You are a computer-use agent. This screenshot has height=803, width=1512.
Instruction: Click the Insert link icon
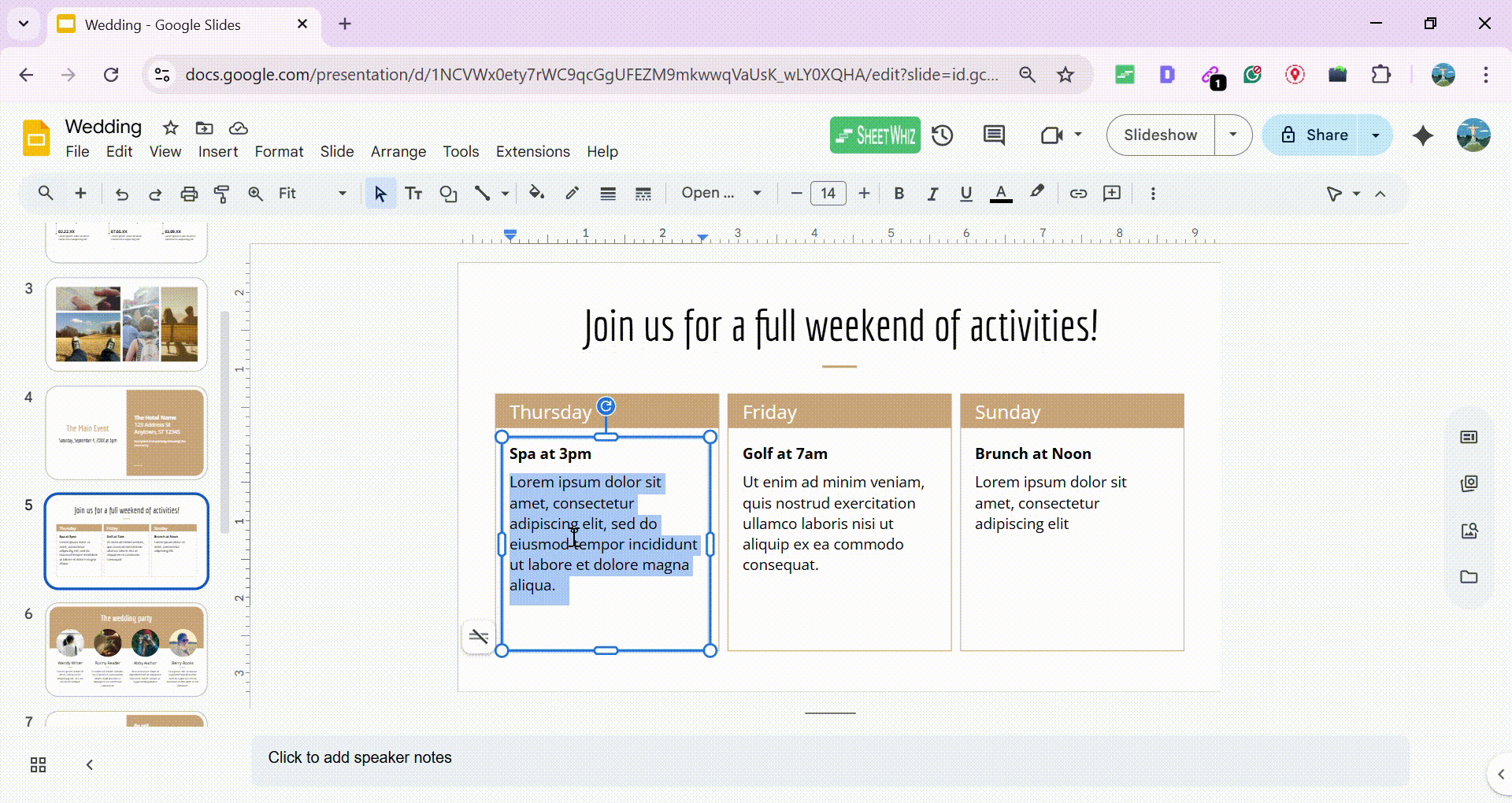click(1078, 194)
